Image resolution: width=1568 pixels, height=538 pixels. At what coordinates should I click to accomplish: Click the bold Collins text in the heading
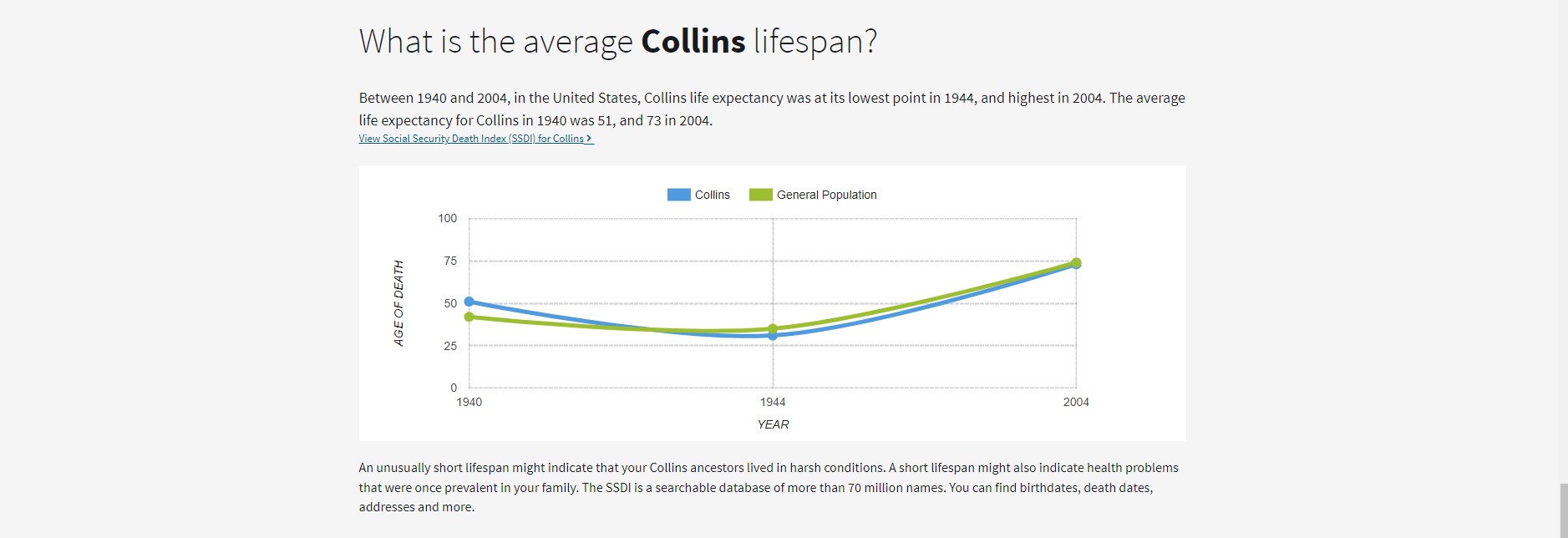point(692,39)
